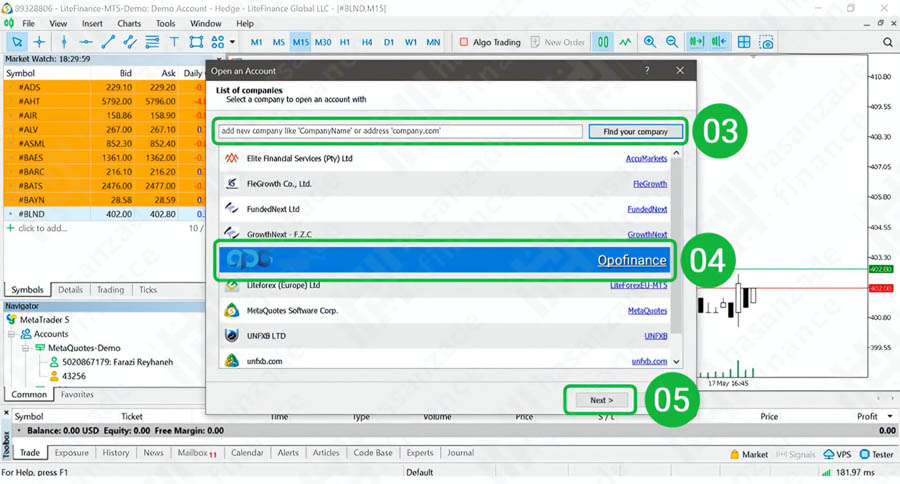900x484 pixels.
Task: Select the trendline drawing tool
Action: tap(108, 42)
